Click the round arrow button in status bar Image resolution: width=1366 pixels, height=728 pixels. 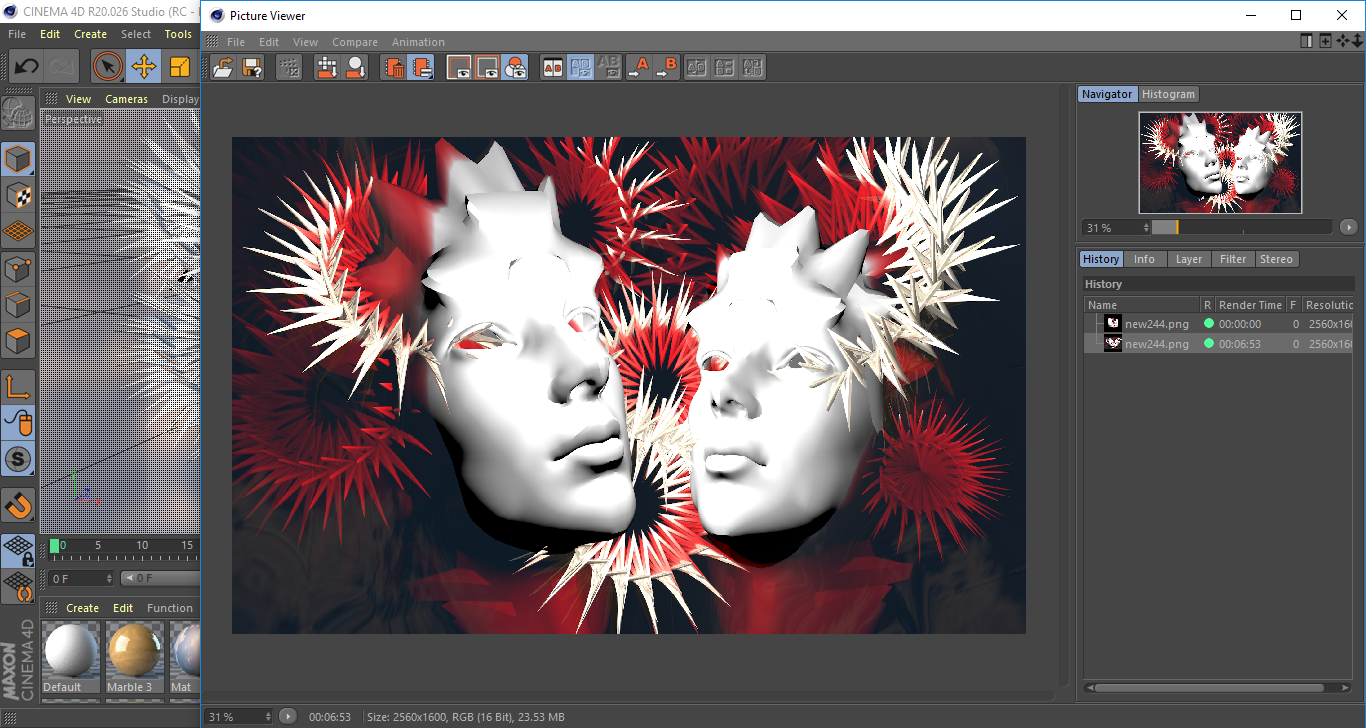tap(288, 716)
